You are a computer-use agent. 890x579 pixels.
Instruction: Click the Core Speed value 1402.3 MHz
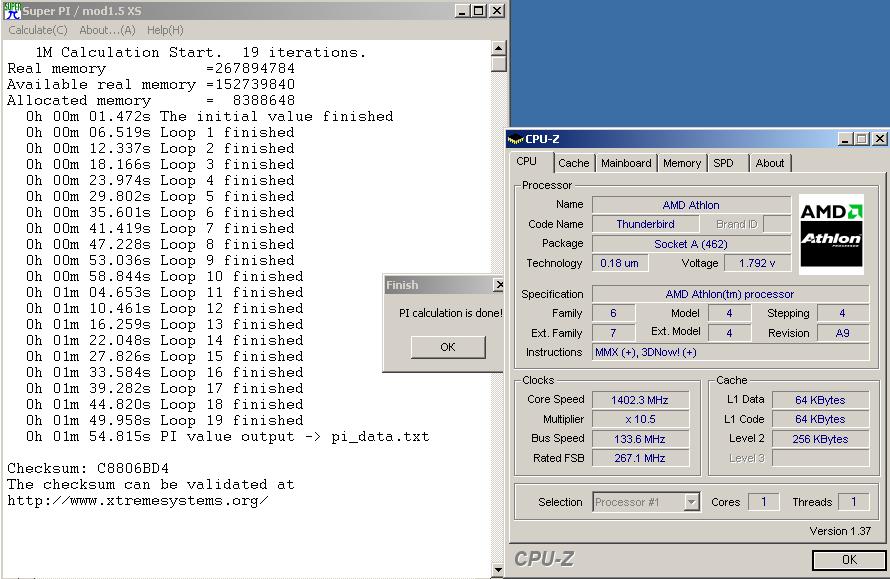pos(640,400)
